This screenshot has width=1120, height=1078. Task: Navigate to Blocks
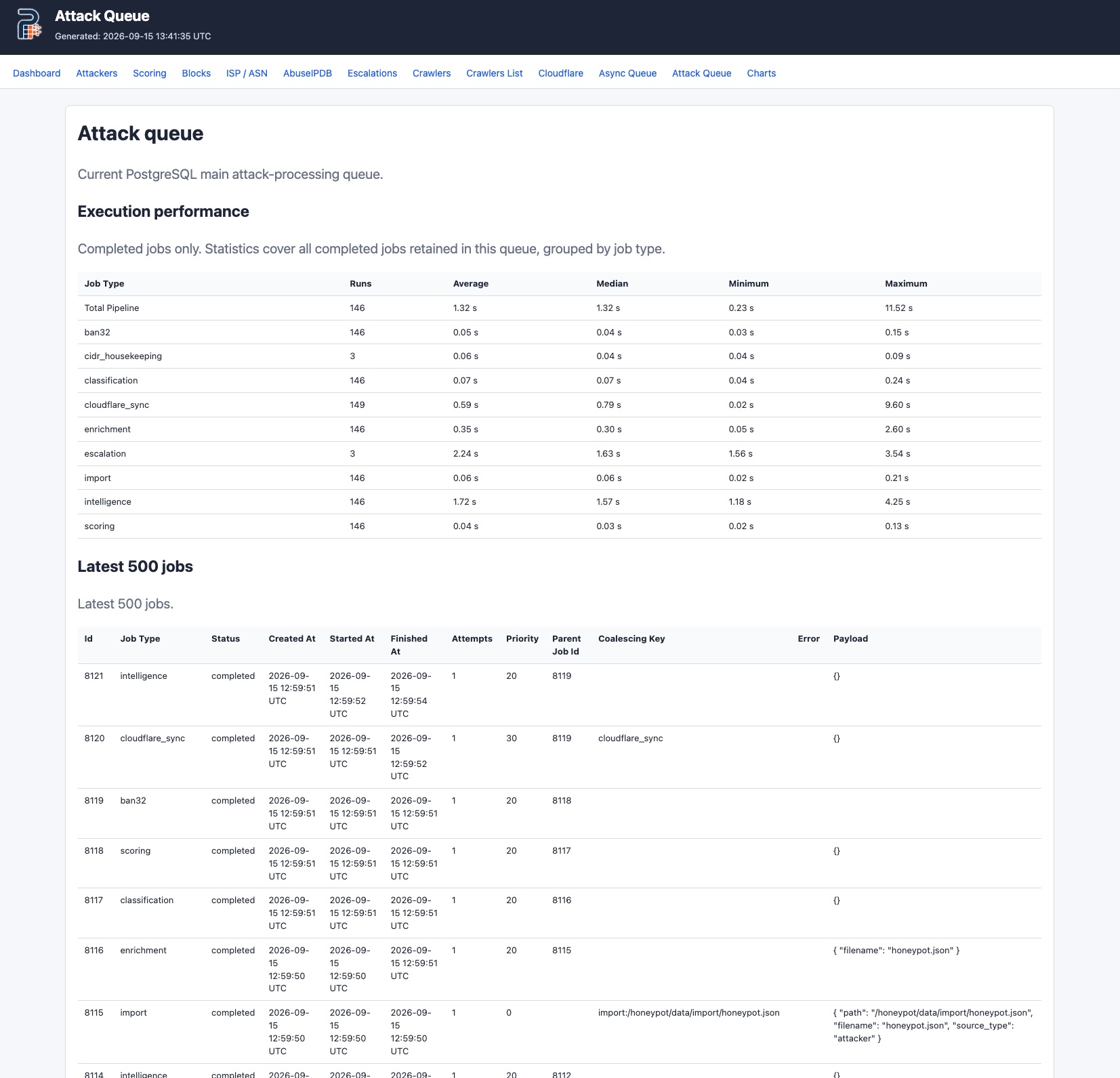point(196,73)
